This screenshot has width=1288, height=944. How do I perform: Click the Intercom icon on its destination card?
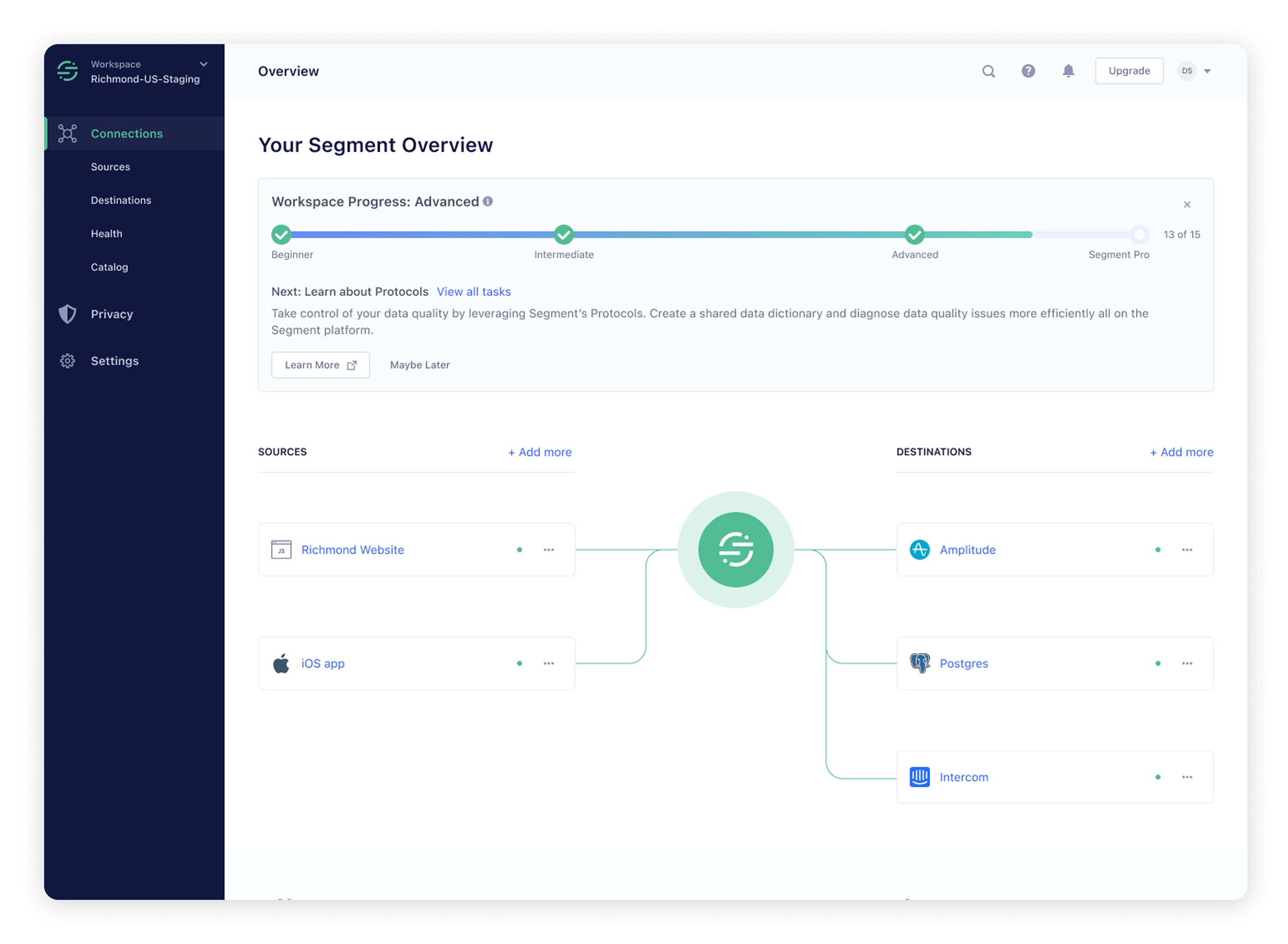pyautogui.click(x=920, y=776)
